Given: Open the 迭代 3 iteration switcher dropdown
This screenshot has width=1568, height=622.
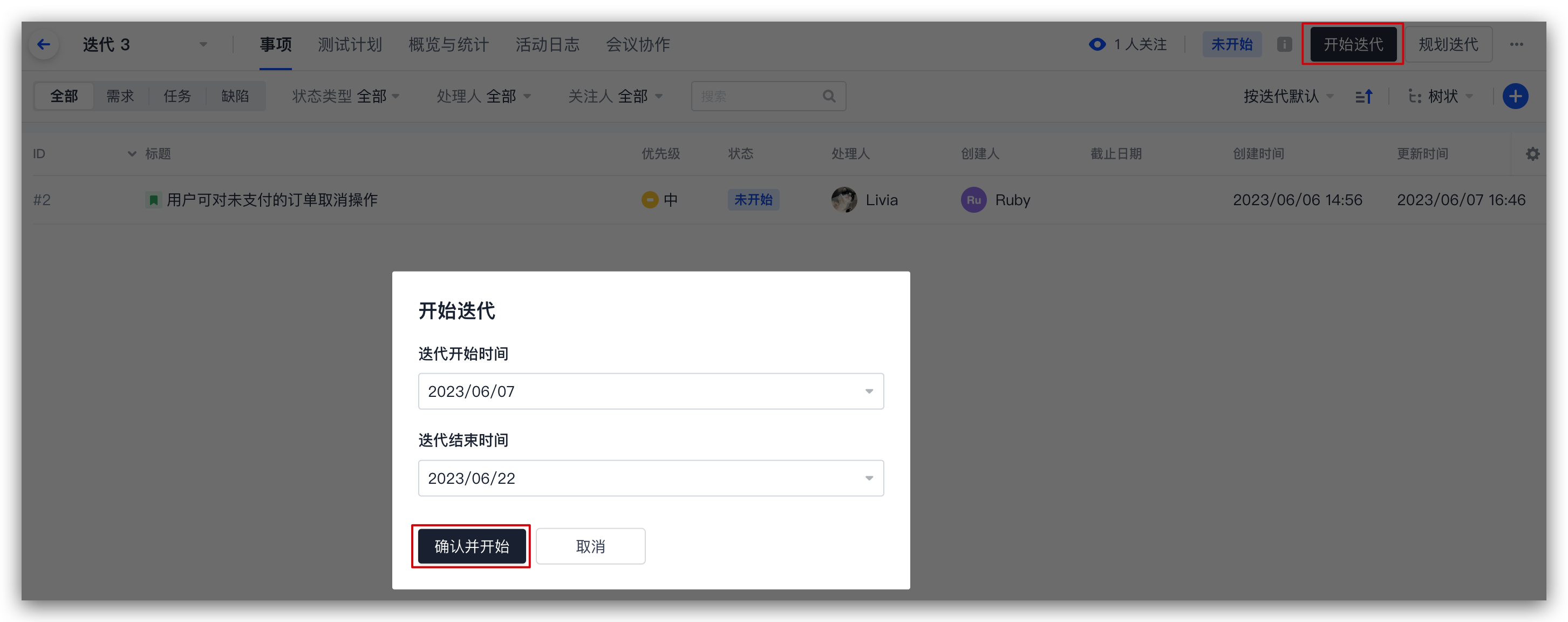Looking at the screenshot, I should (x=203, y=44).
